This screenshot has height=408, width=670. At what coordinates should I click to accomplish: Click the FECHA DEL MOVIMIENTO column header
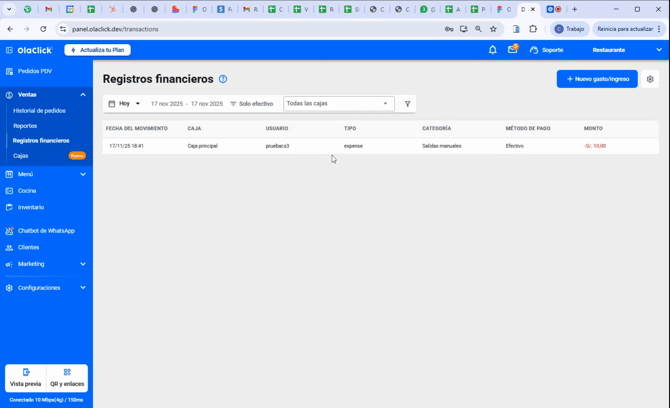(x=137, y=128)
